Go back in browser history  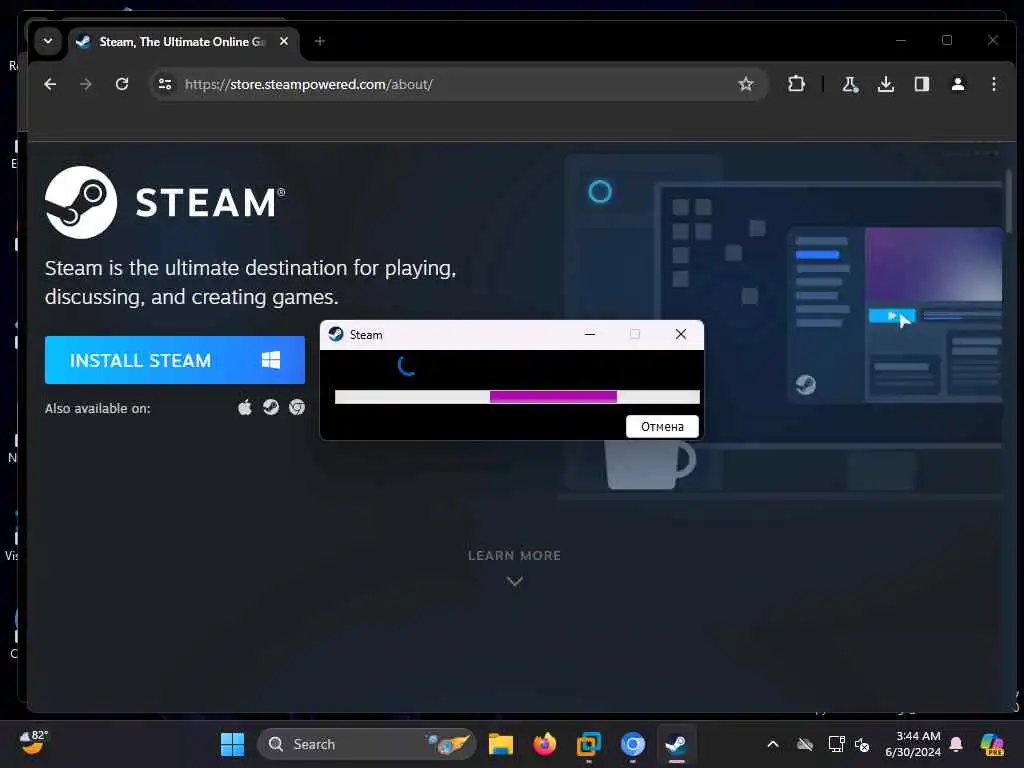pos(50,84)
